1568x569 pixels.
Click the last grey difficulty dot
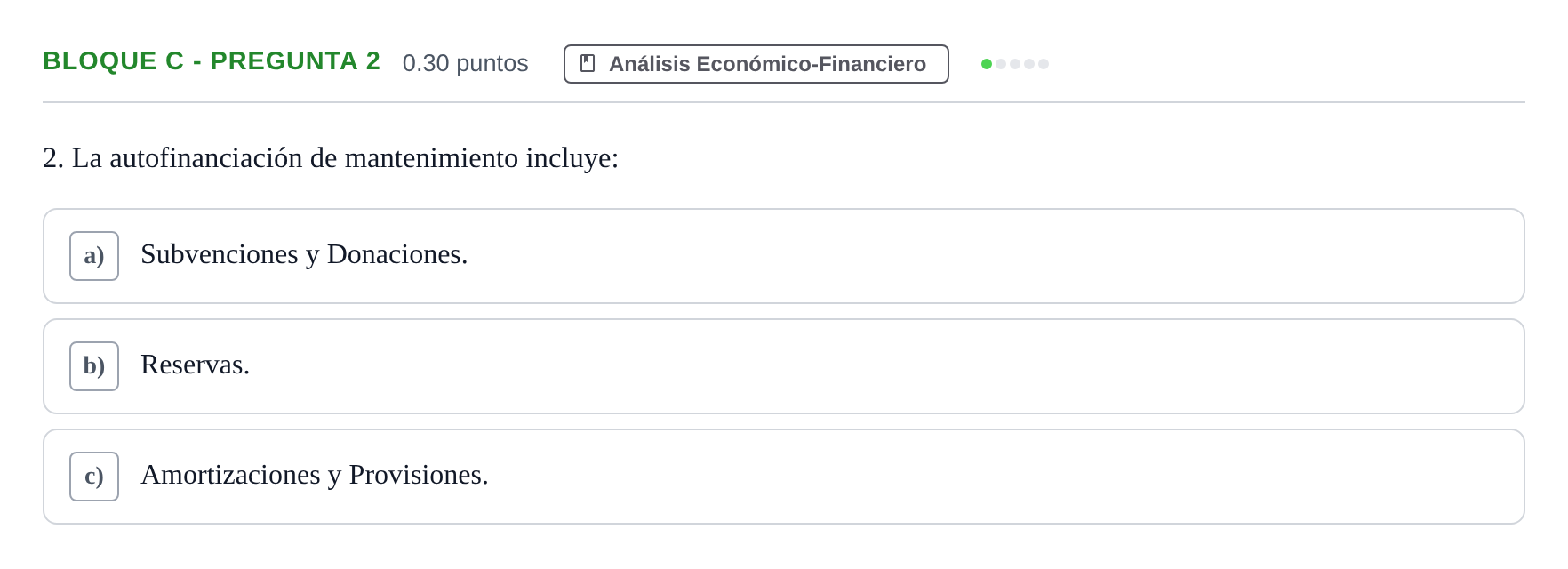(x=1044, y=64)
